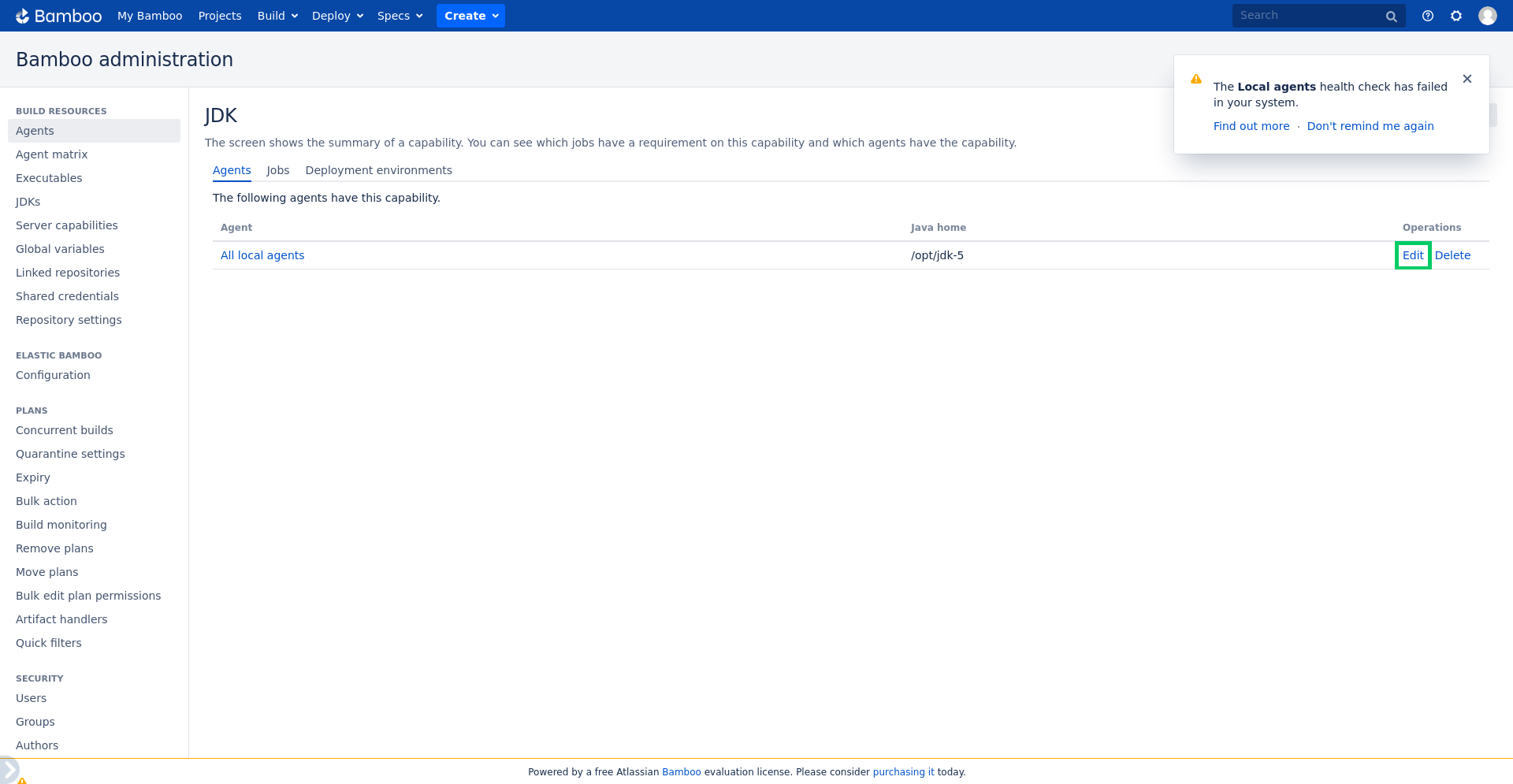
Task: Open the All local agents link
Action: tap(262, 255)
